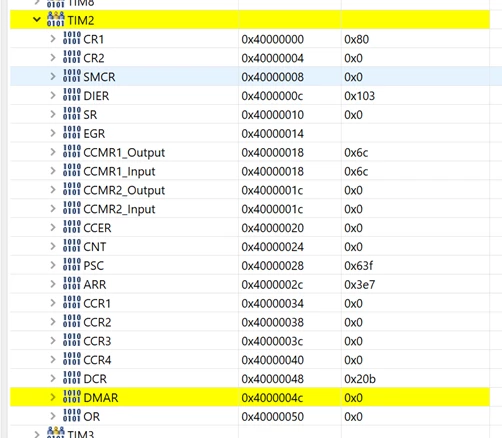
Task: Click PSC value 0x63f
Action: click(x=358, y=266)
